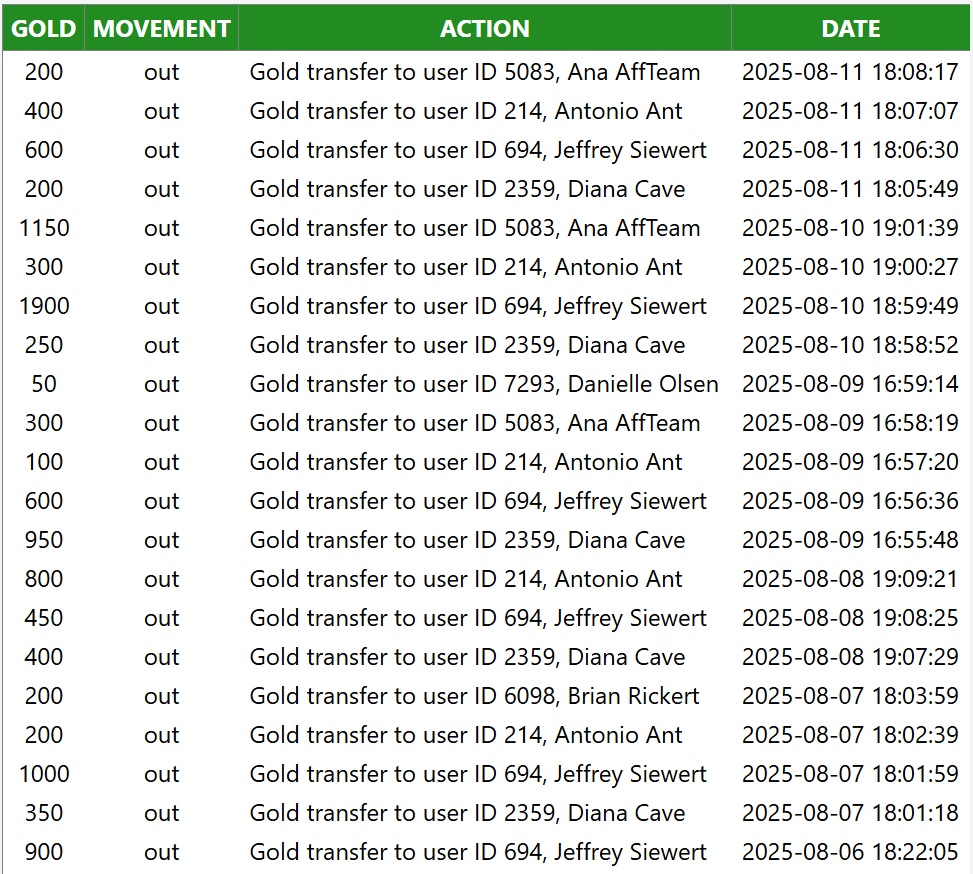The image size is (973, 874).
Task: Click the DATE column header
Action: [851, 29]
